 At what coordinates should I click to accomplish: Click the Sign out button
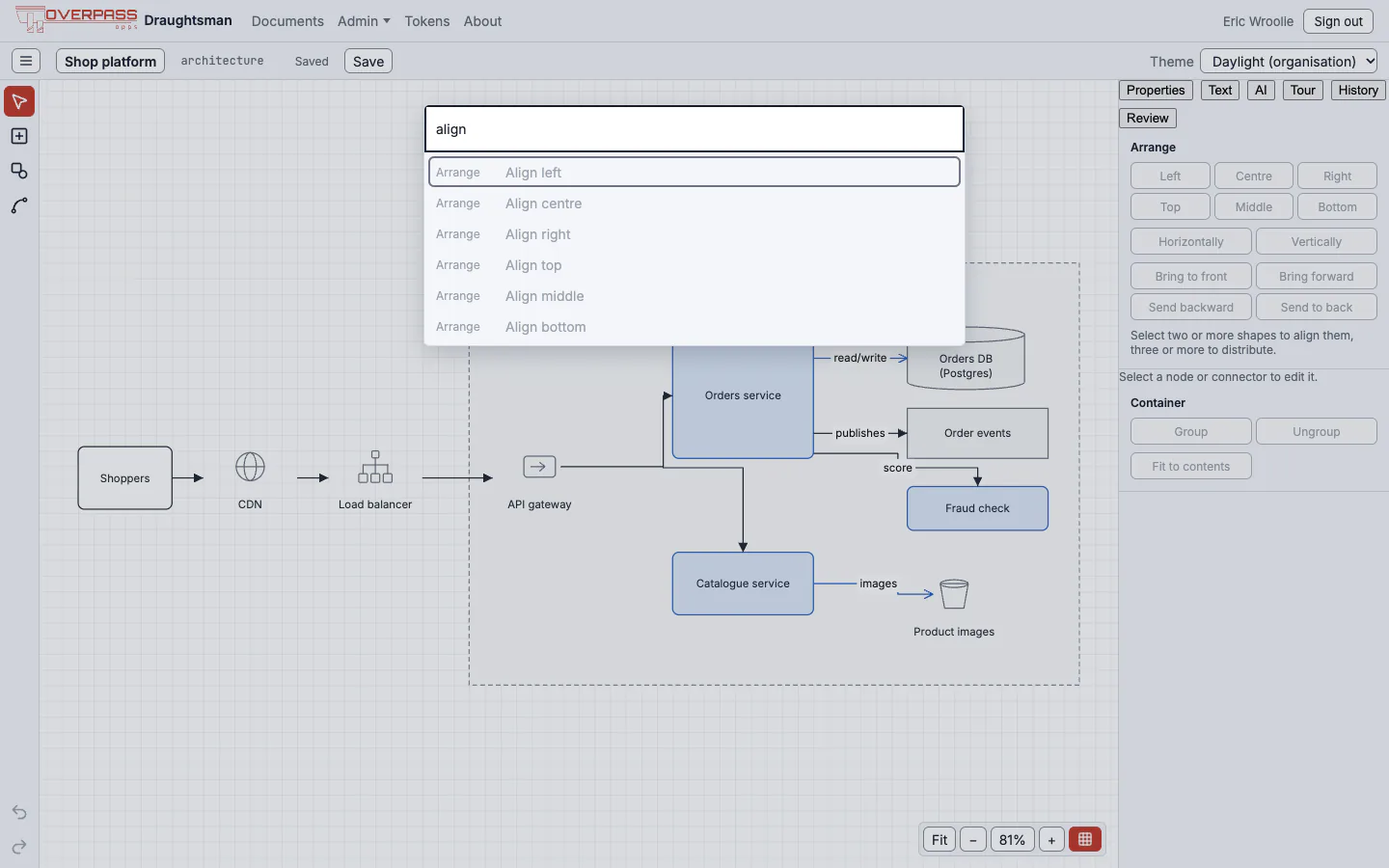click(1338, 21)
